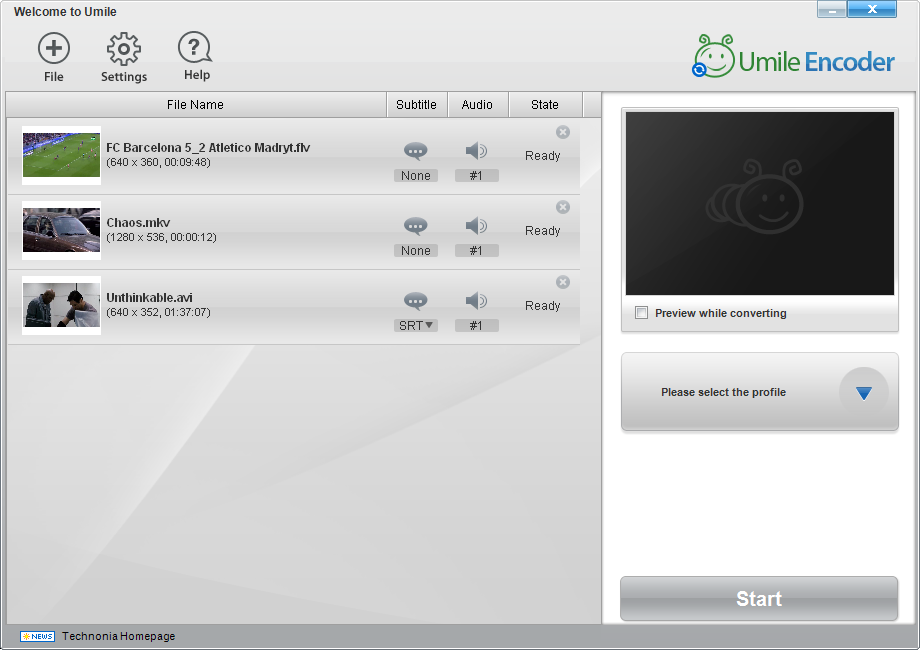Screen dimensions: 920x650
Task: Remove Chaos.mkv using its X icon
Action: 563,207
